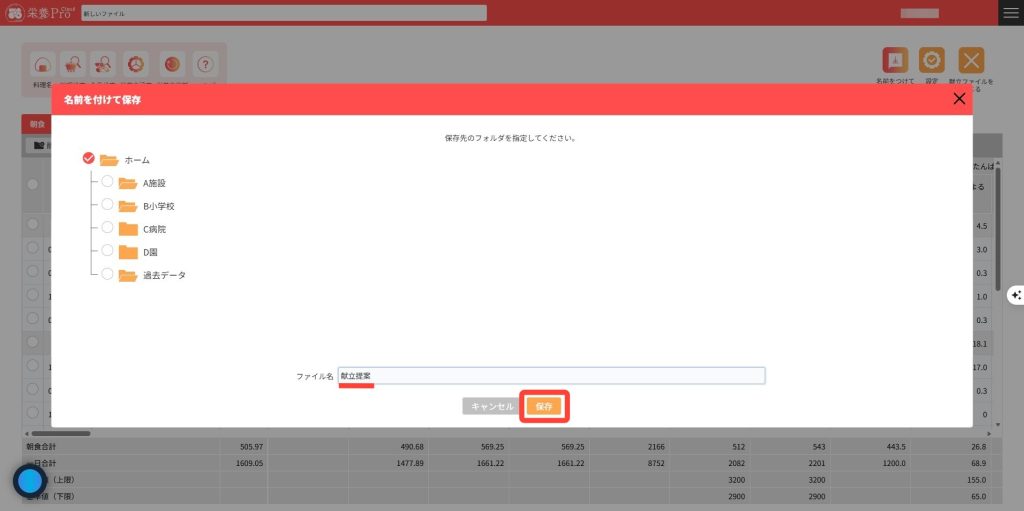Select the D園 radio button
1024x511 pixels.
(x=107, y=251)
